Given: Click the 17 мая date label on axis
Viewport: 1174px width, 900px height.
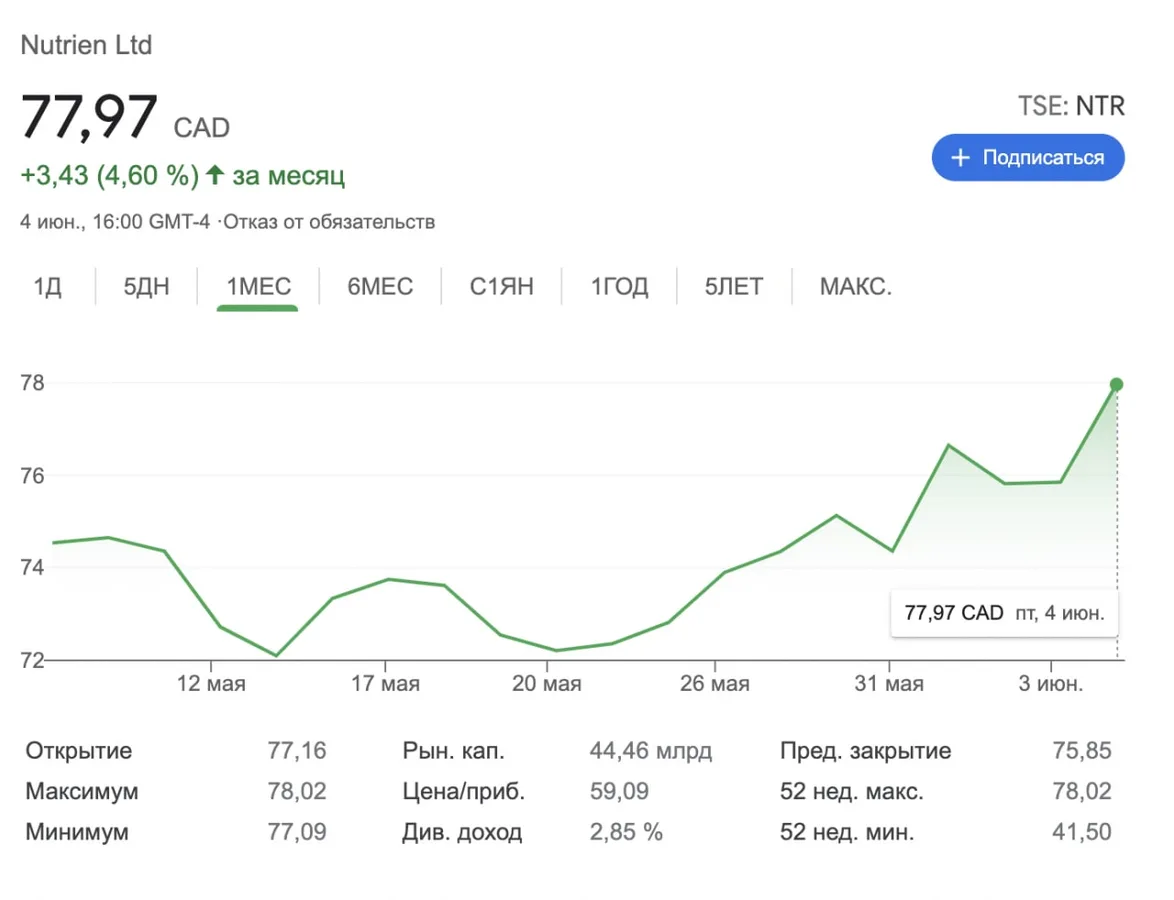Looking at the screenshot, I should [386, 684].
